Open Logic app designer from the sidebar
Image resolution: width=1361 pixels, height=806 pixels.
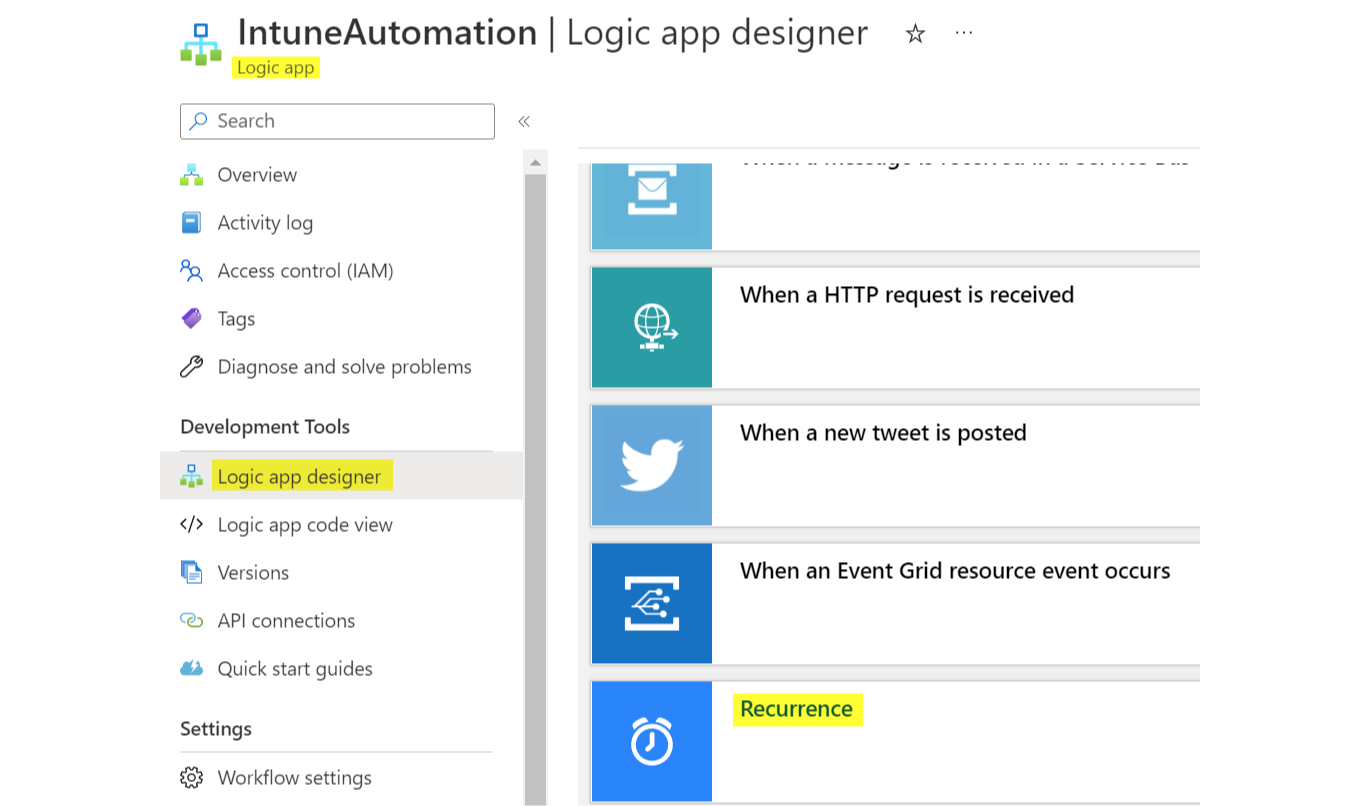point(300,476)
